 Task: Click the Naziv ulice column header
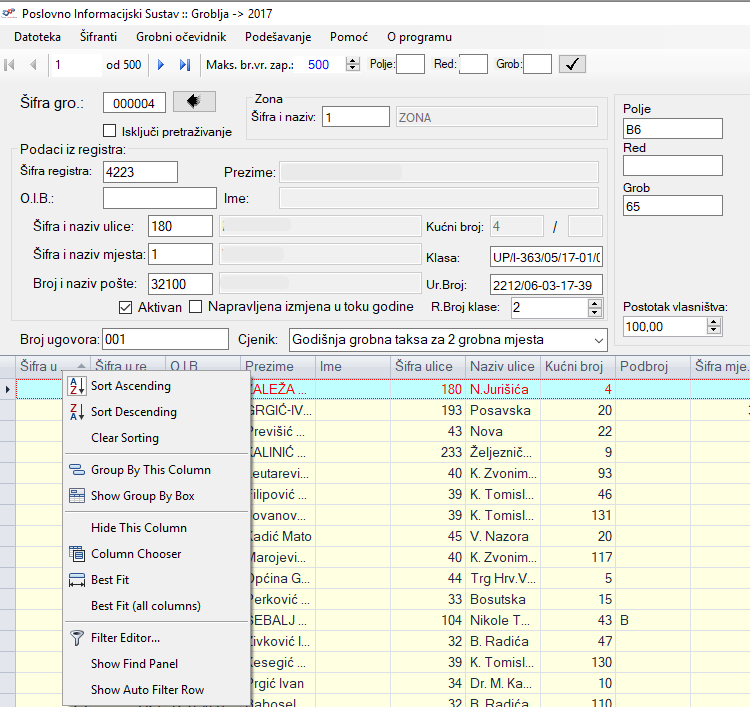click(x=502, y=367)
